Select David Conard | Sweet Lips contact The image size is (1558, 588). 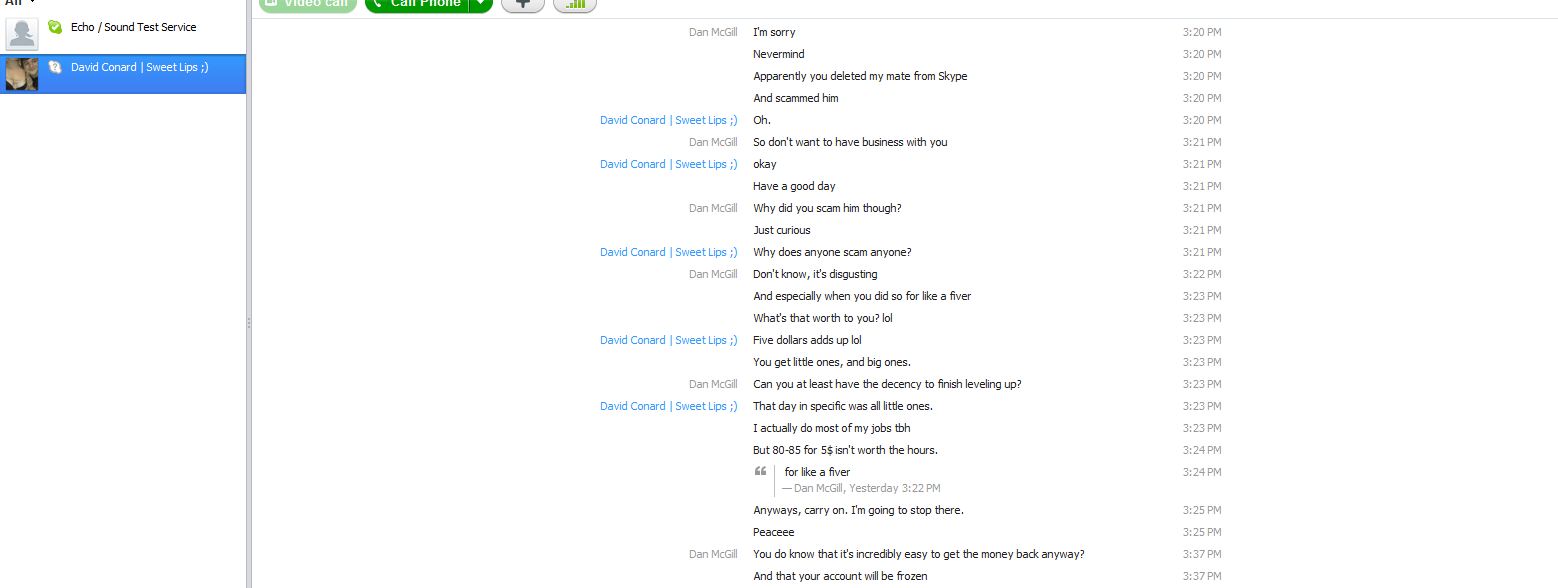pos(123,74)
